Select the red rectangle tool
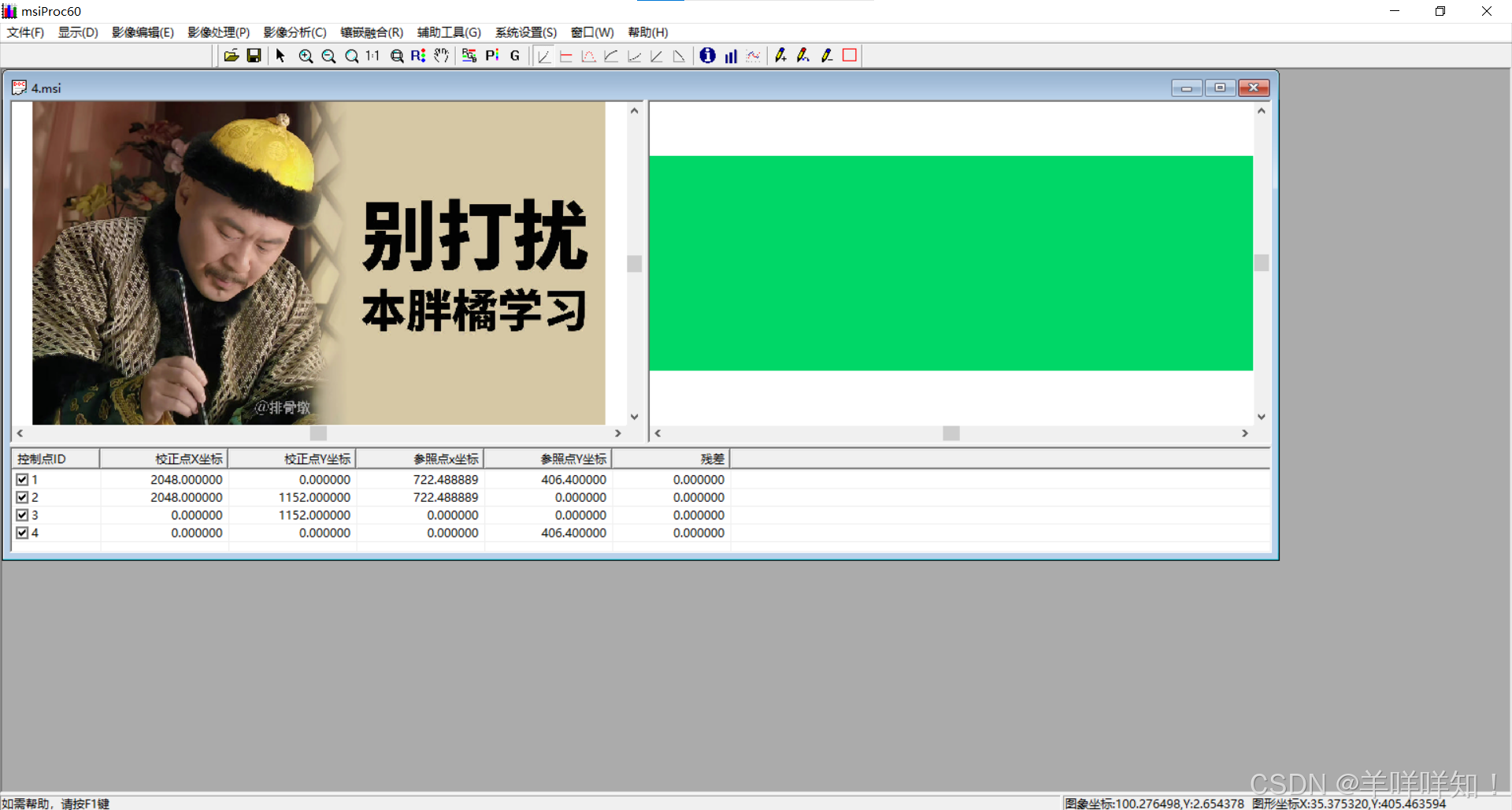 [850, 55]
